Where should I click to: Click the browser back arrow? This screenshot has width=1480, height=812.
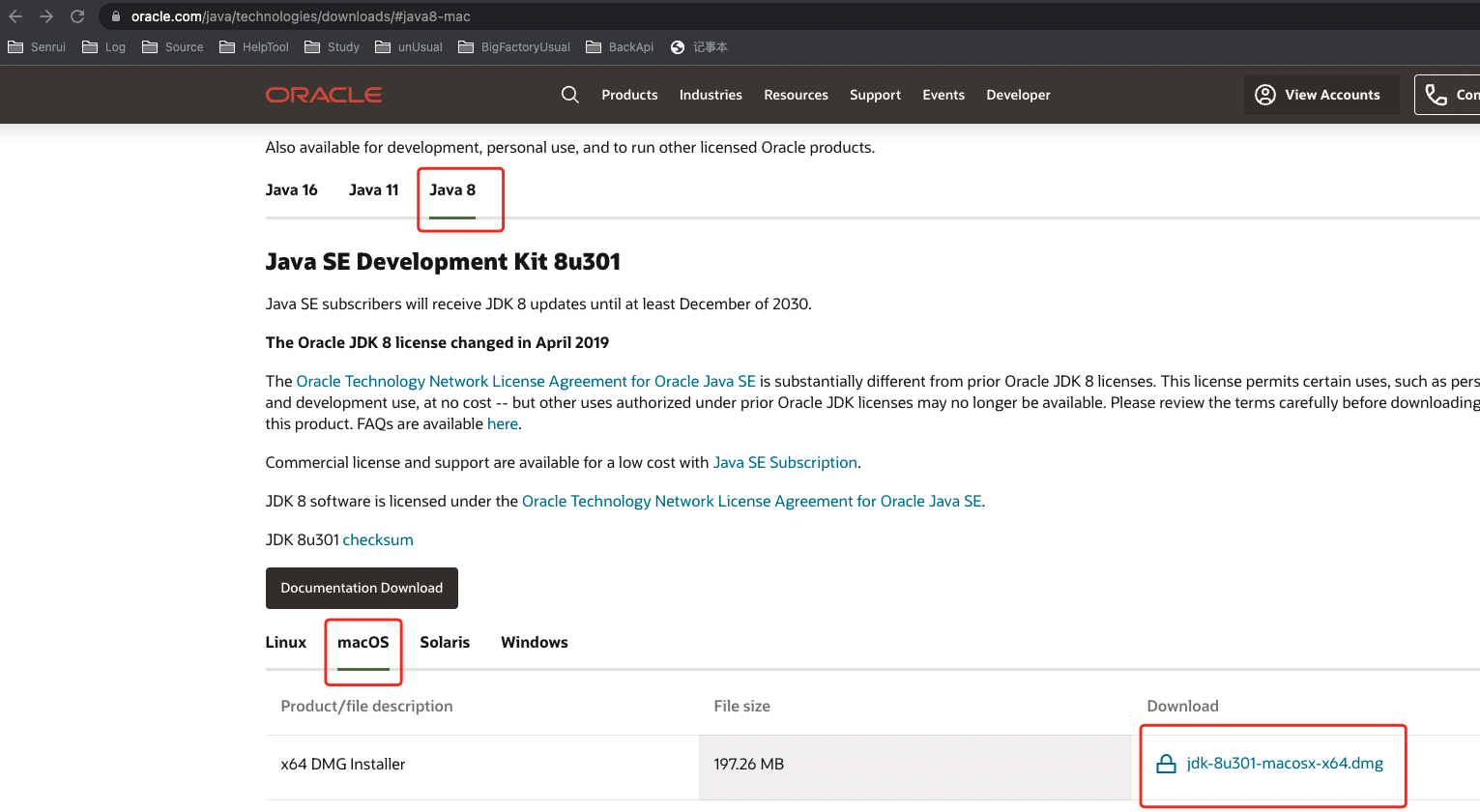(x=15, y=16)
